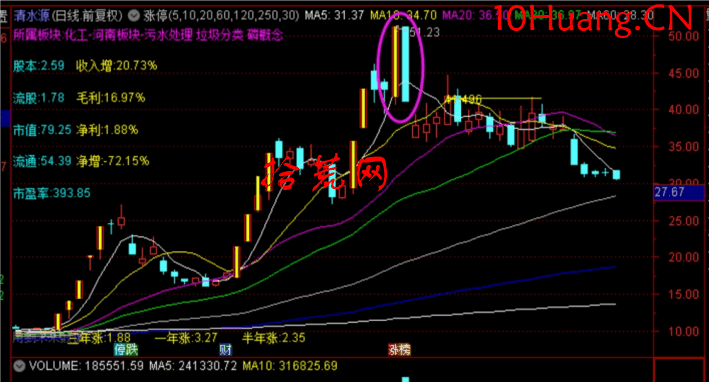The height and width of the screenshot is (382, 709).
Task: Click the 10.00 price axis label
Action: point(683,331)
